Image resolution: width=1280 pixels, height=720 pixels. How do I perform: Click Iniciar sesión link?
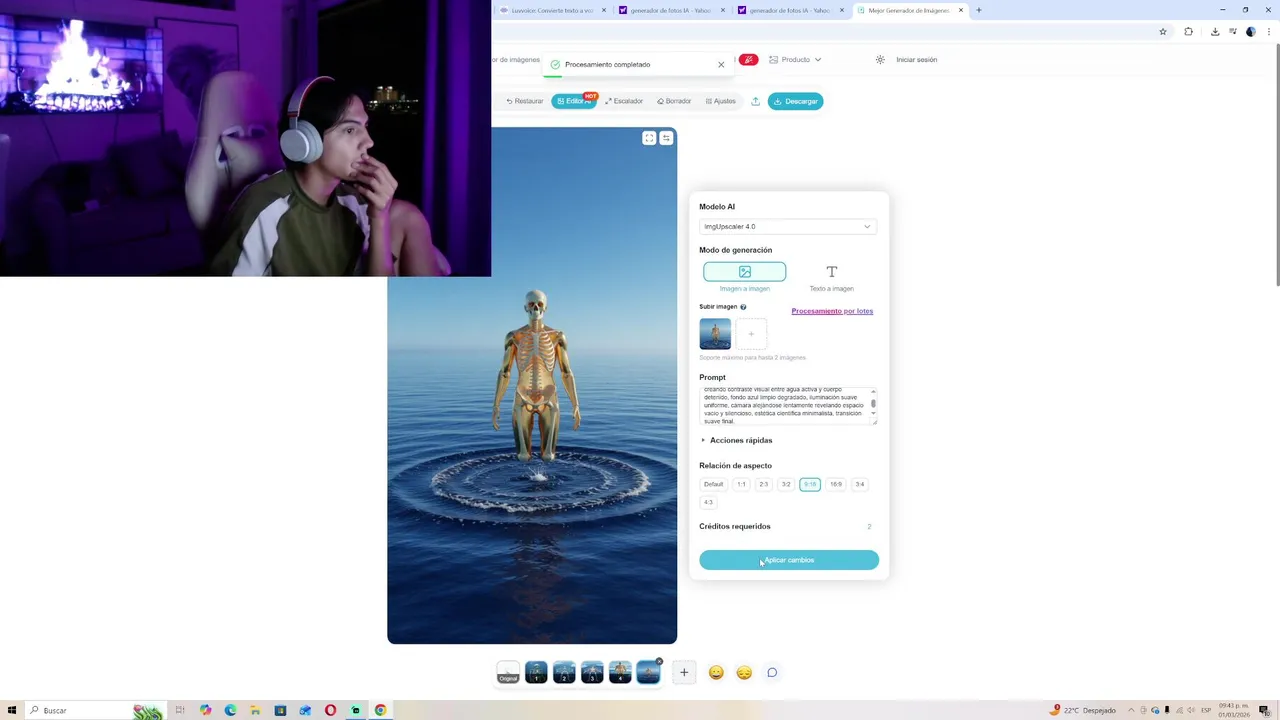click(x=917, y=60)
